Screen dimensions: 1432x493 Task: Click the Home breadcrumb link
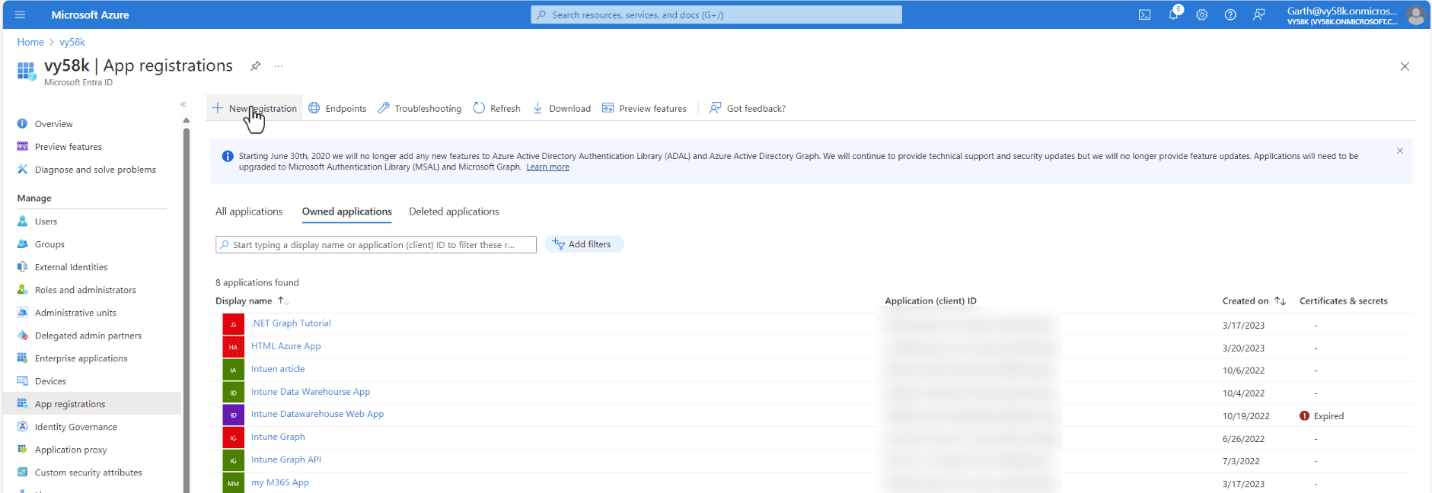coord(30,42)
